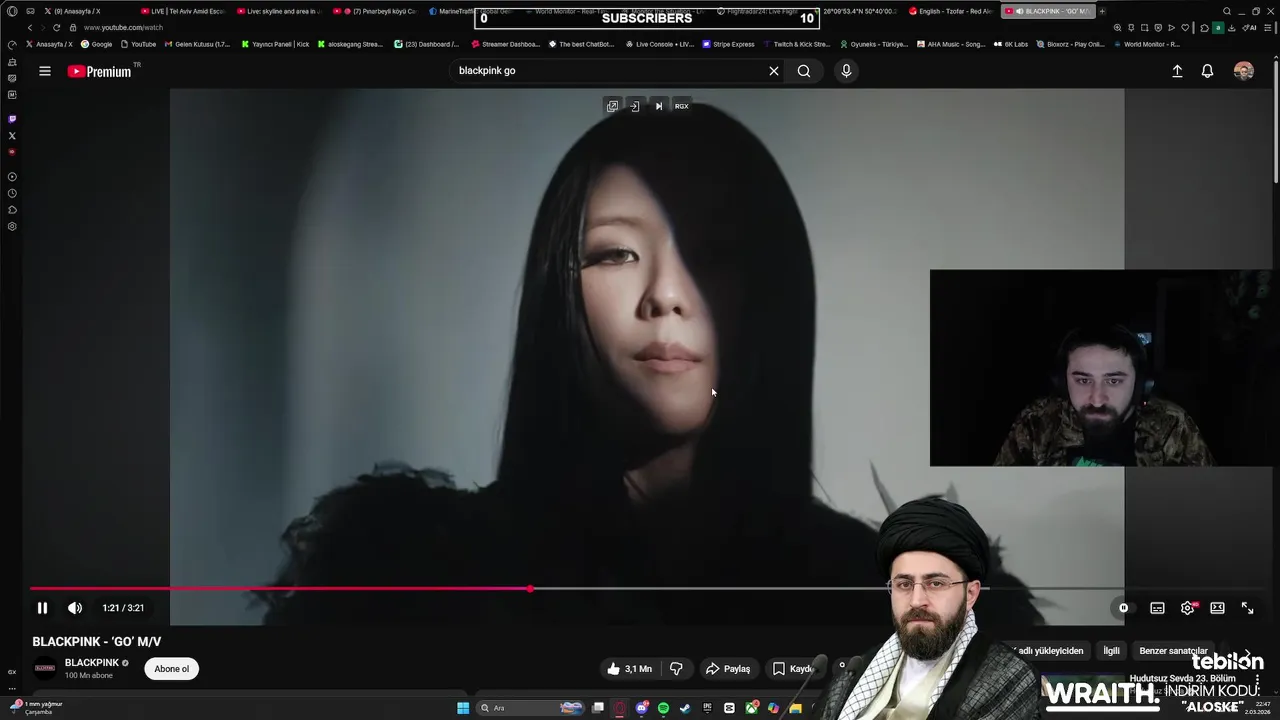The height and width of the screenshot is (720, 1280).
Task: Open the Windows Start menu
Action: (x=463, y=708)
